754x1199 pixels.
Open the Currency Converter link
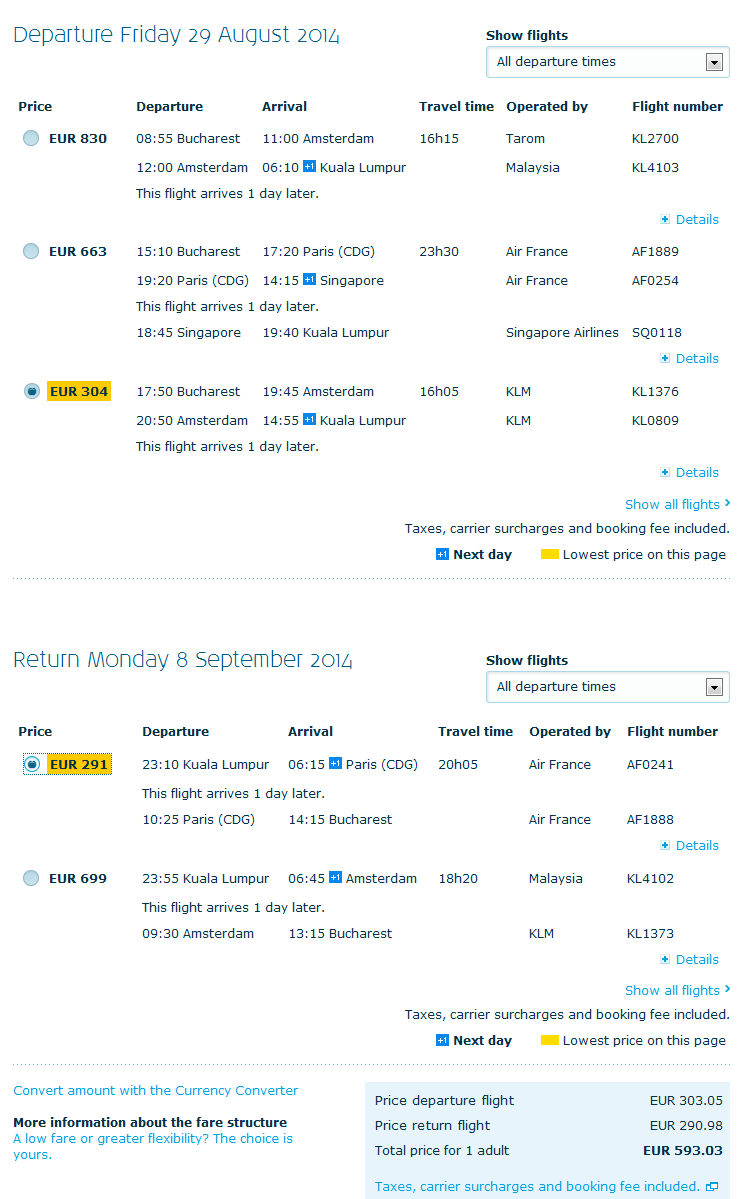point(156,1091)
